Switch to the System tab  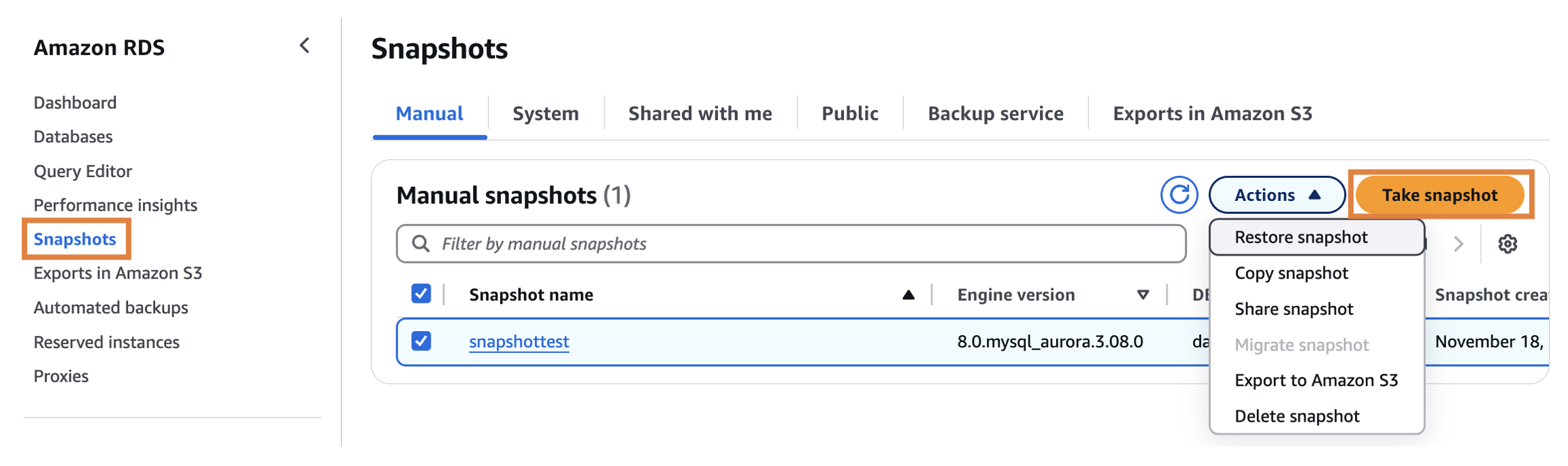pyautogui.click(x=545, y=114)
